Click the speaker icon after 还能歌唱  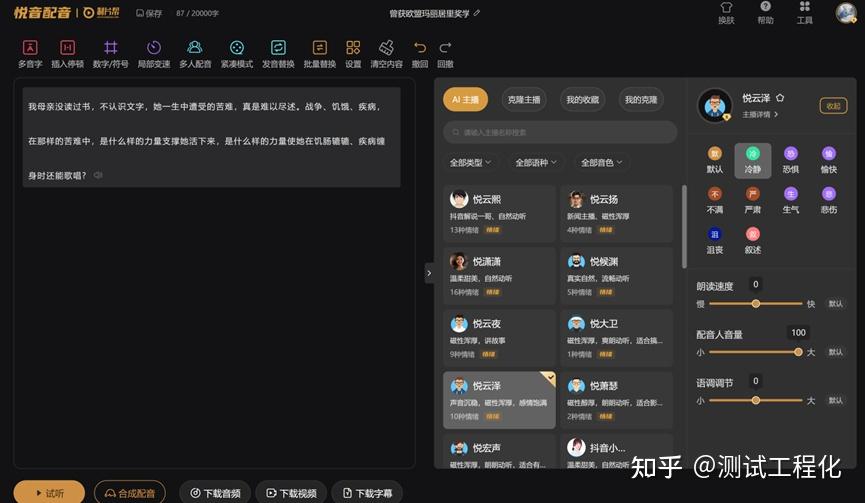click(98, 175)
